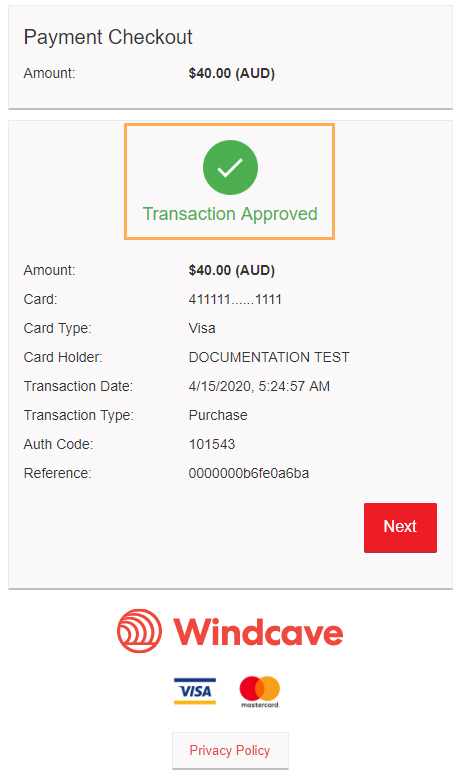462x776 pixels.
Task: Click the details amount $40.00 (AUD)
Action: click(x=231, y=270)
